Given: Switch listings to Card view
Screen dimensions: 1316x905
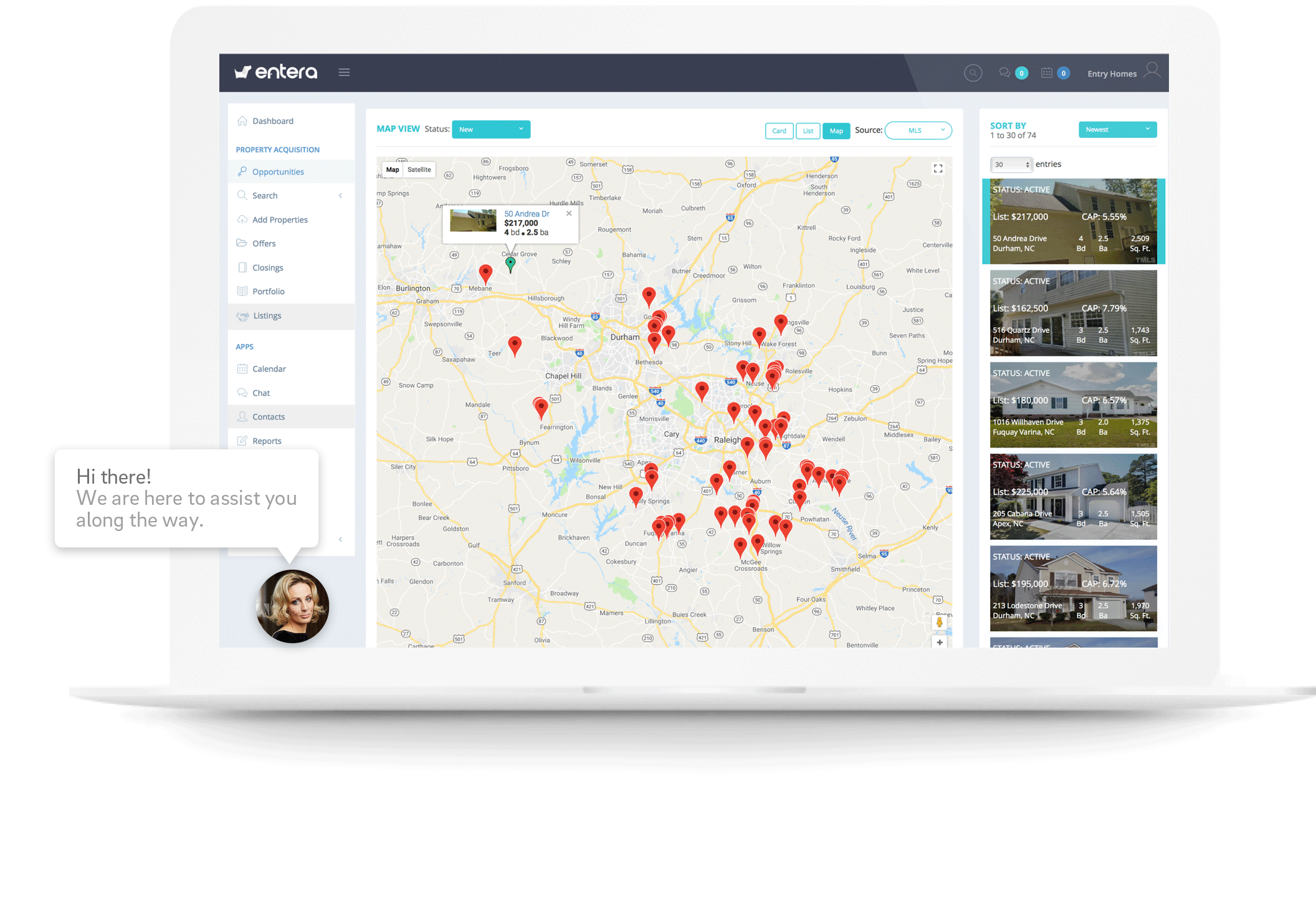Looking at the screenshot, I should pyautogui.click(x=779, y=131).
